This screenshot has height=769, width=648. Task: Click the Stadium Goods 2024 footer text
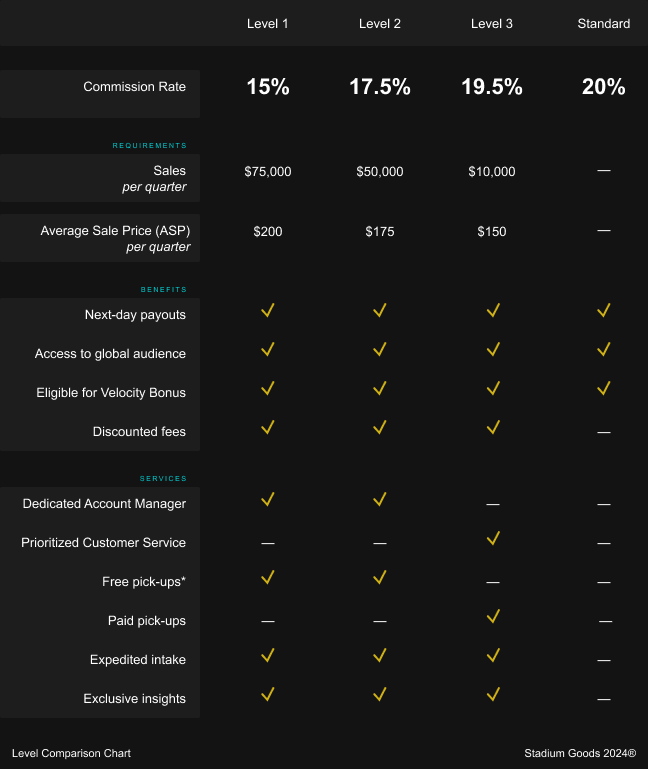pyautogui.click(x=580, y=753)
